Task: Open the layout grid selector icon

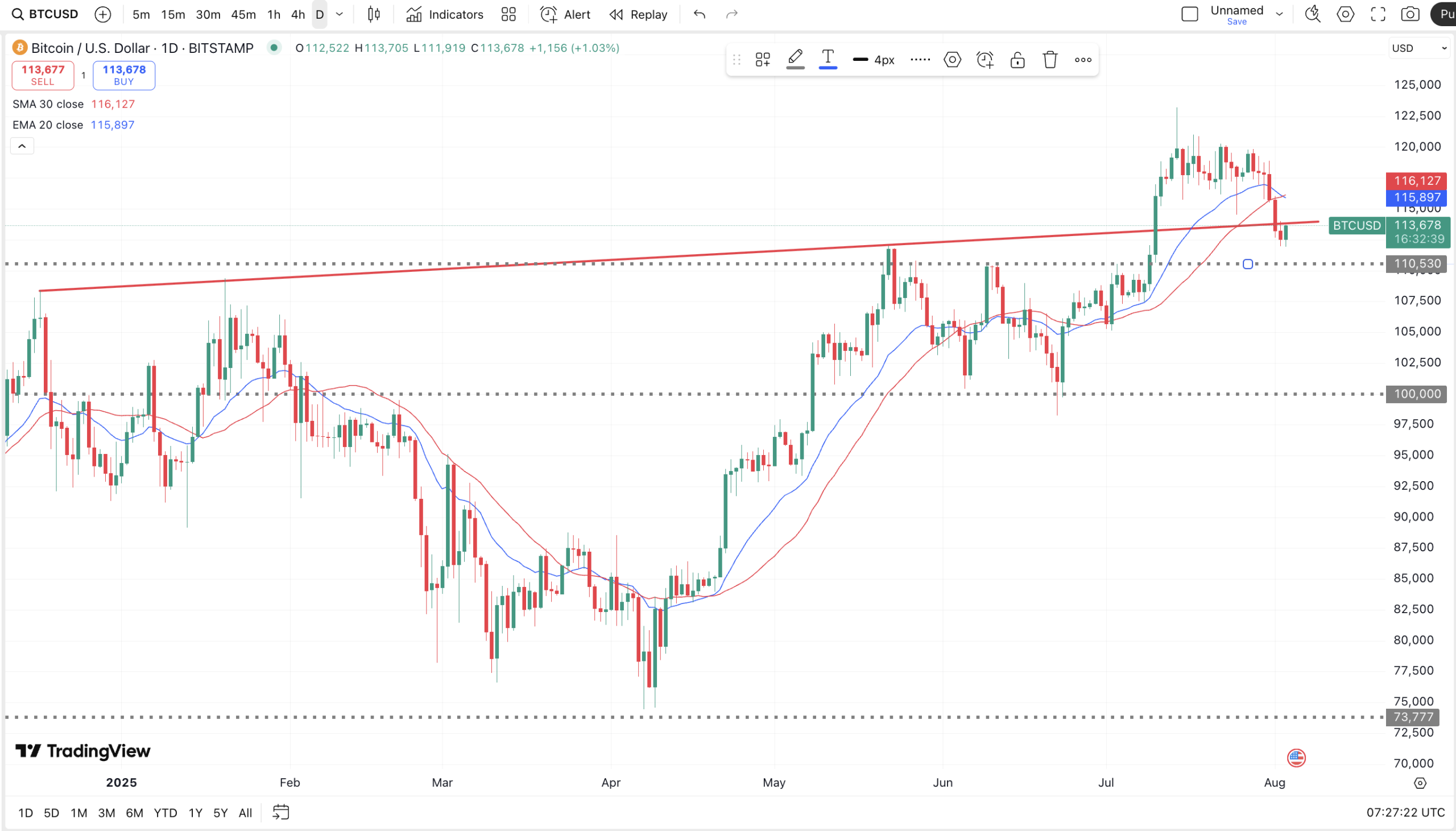Action: [508, 14]
